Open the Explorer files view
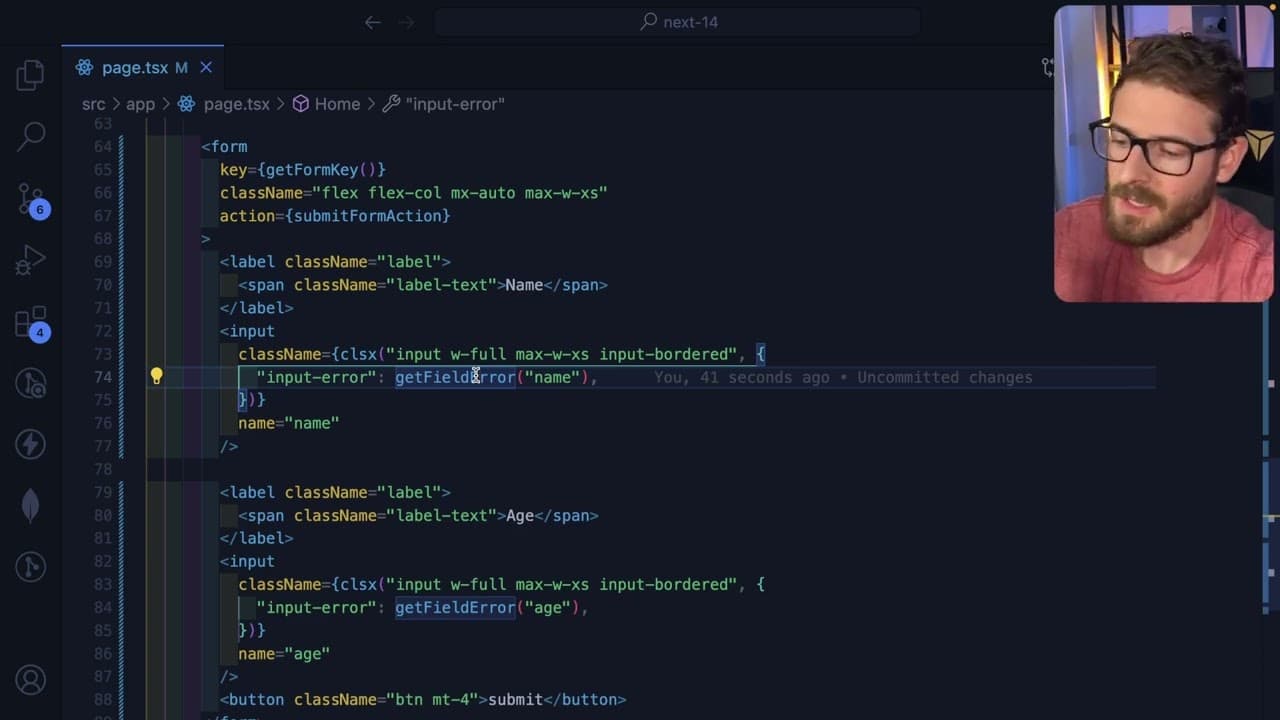1280x720 pixels. click(x=31, y=75)
